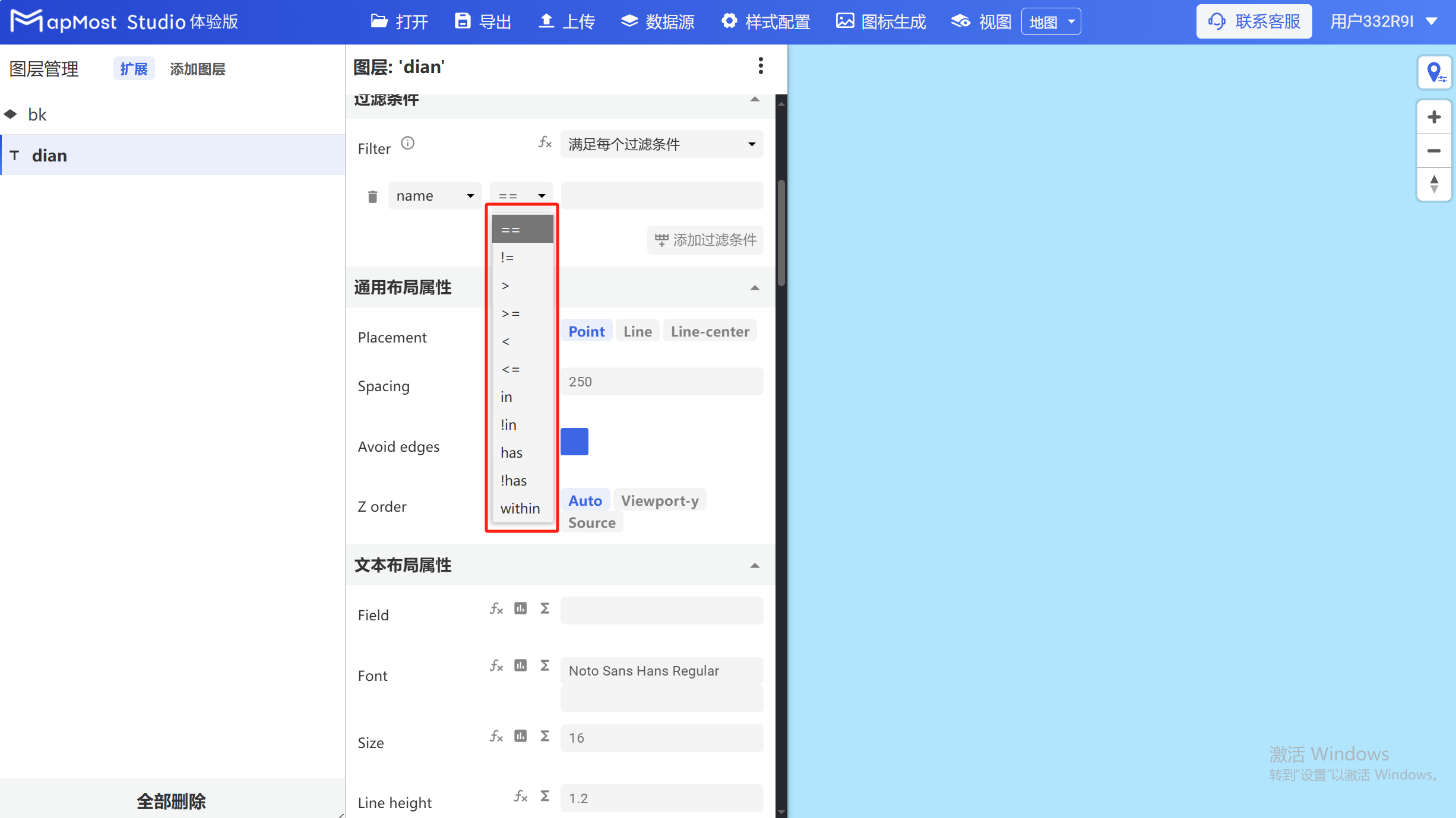1456x818 pixels.
Task: Click the fx expression icon beside Filter
Action: [545, 142]
